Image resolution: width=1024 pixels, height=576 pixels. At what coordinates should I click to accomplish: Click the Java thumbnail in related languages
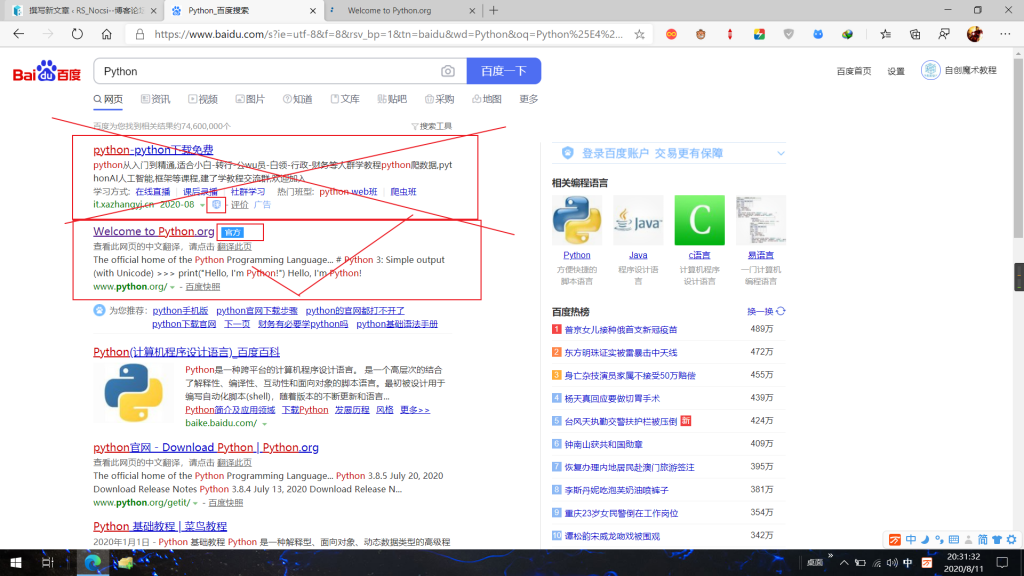638,220
